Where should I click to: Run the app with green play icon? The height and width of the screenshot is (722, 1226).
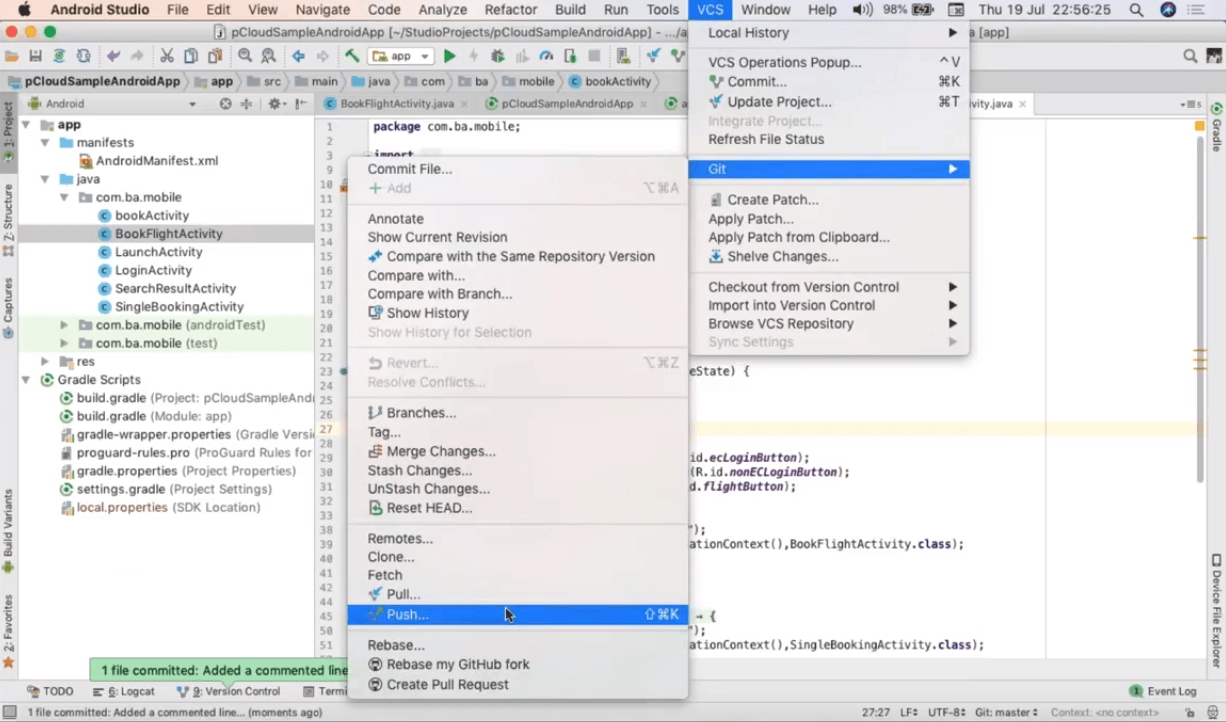[450, 56]
